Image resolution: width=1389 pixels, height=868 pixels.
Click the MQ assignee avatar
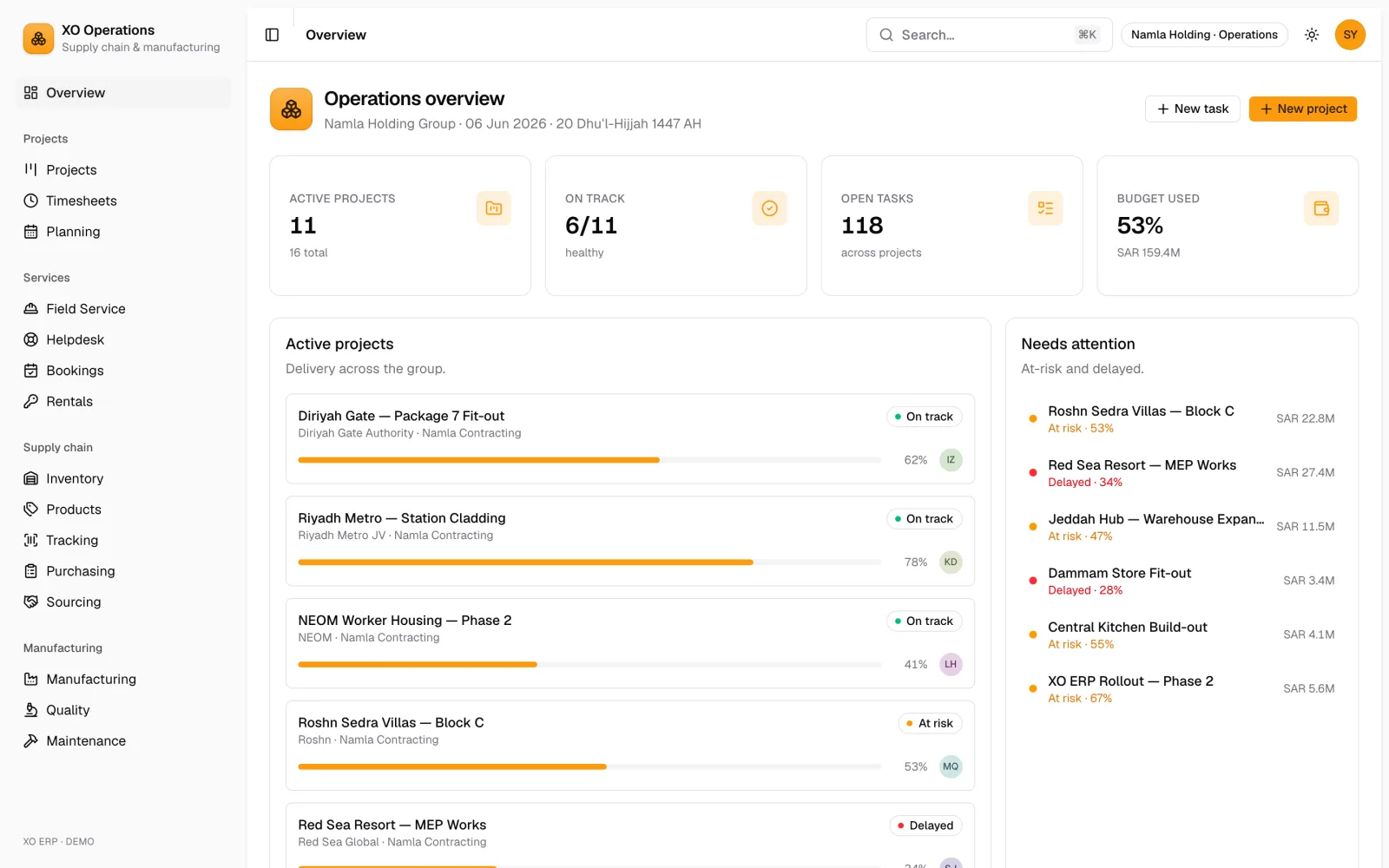point(951,766)
